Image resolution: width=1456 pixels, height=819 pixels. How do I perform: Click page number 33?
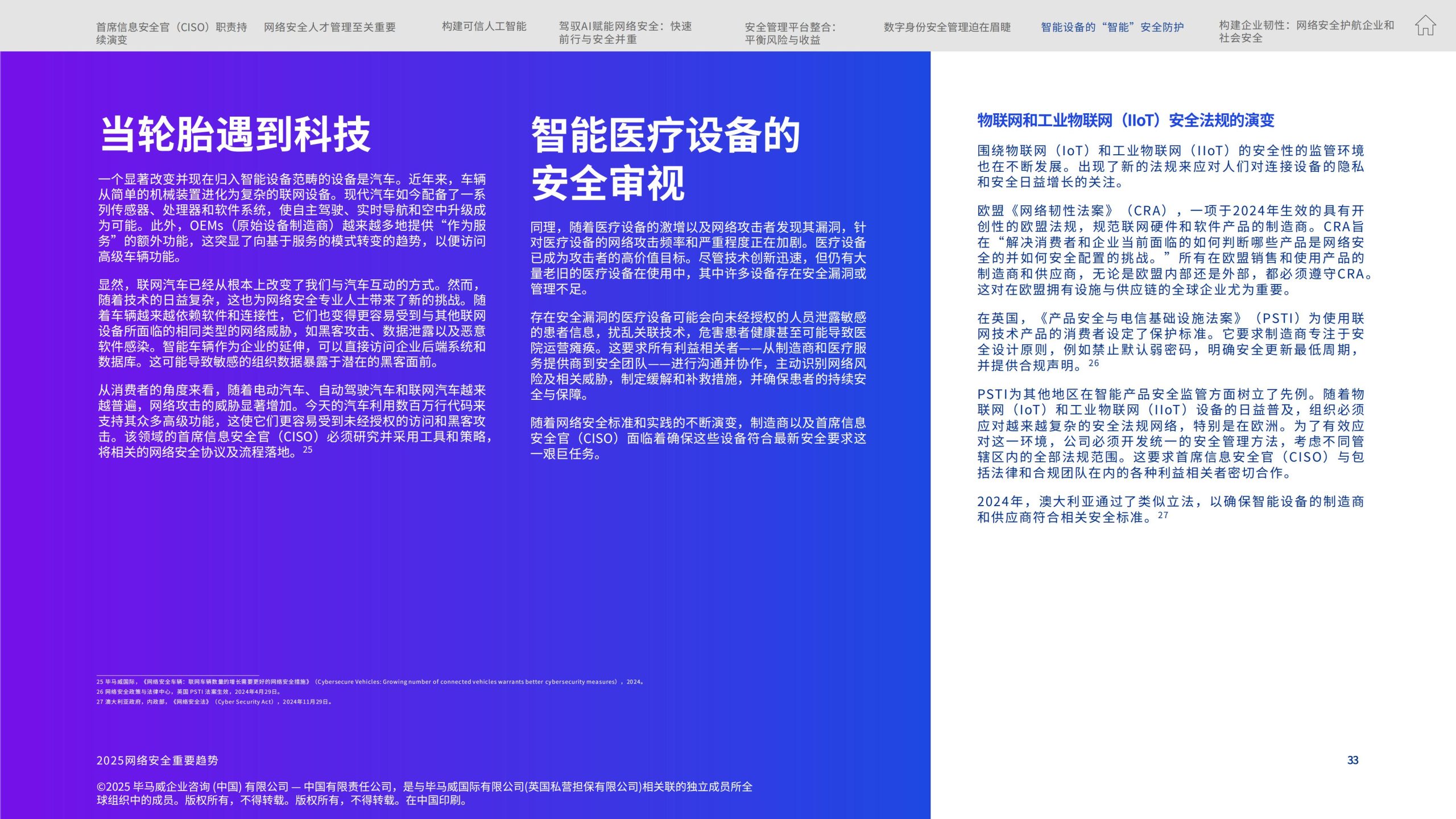pyautogui.click(x=1352, y=760)
